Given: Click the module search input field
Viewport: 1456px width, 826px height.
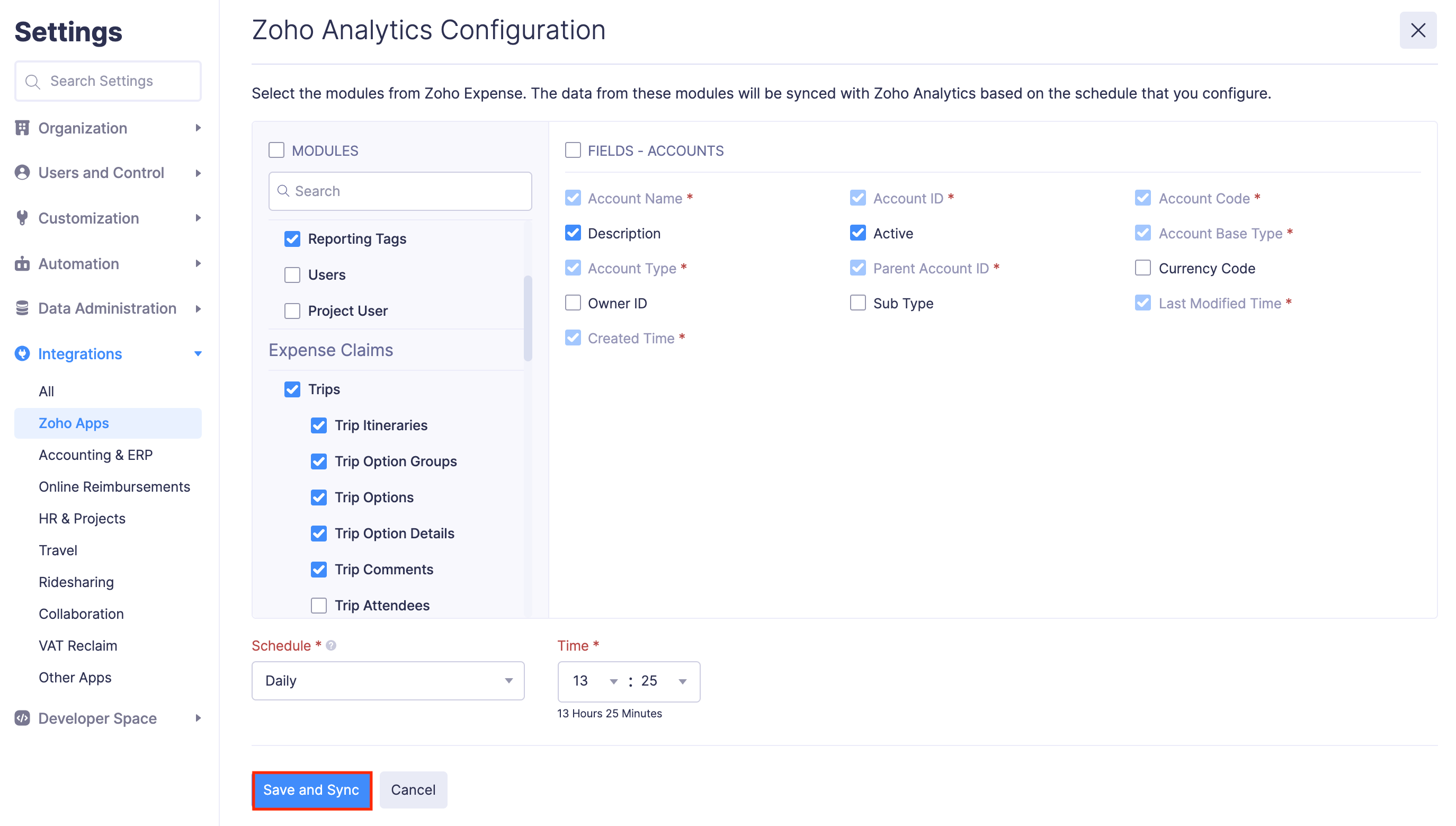Looking at the screenshot, I should (x=400, y=191).
